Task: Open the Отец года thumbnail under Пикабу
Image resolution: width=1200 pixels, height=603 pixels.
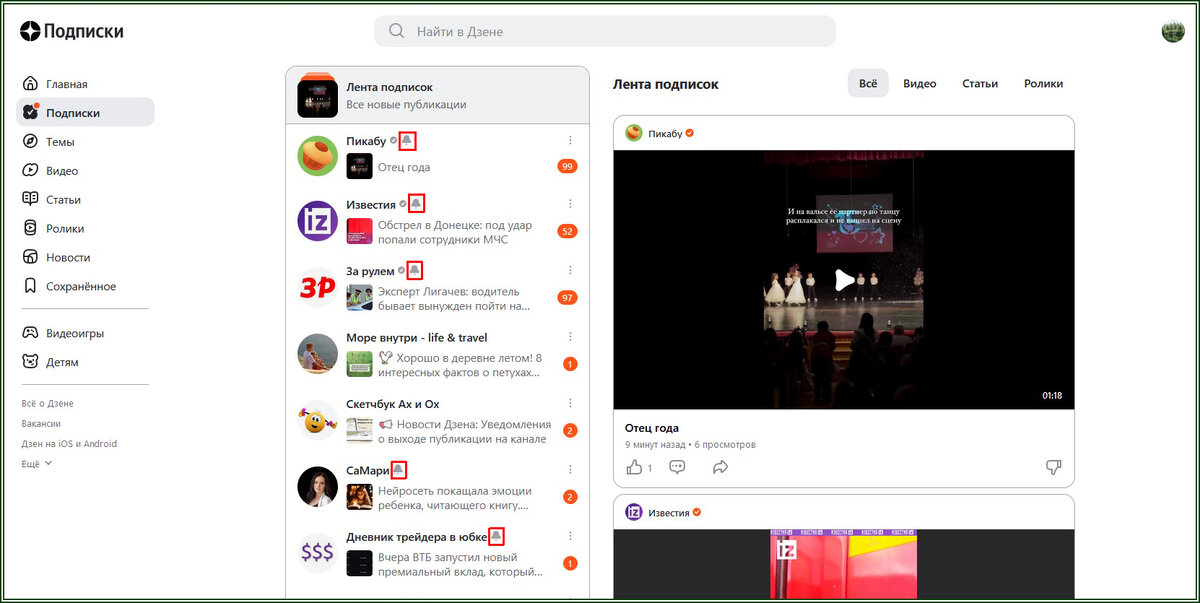Action: [x=360, y=166]
